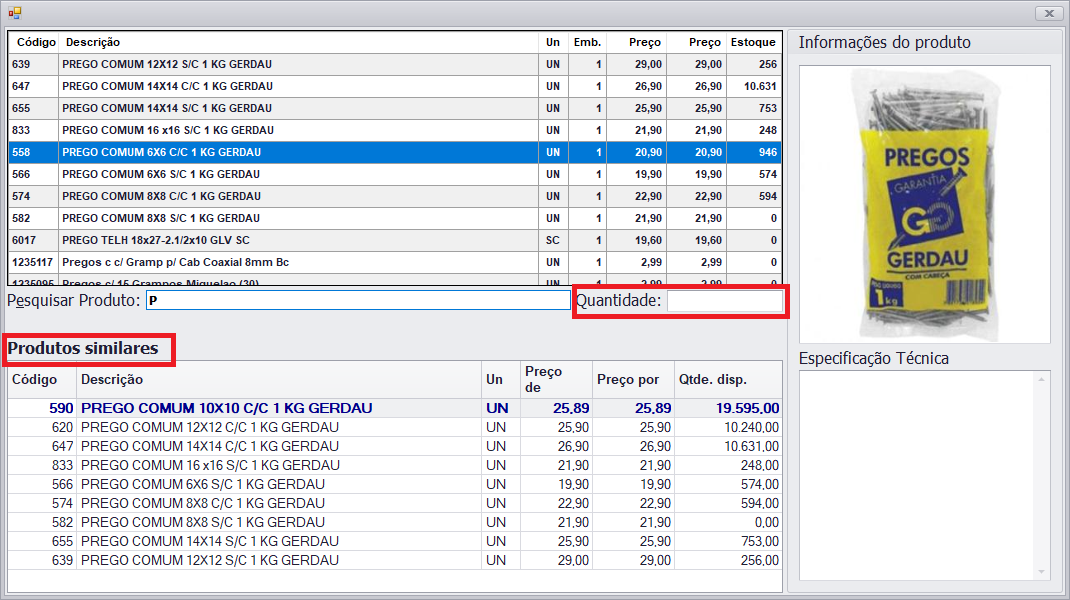Click the Un header in top table
Screen dimensions: 1070x600
click(553, 42)
